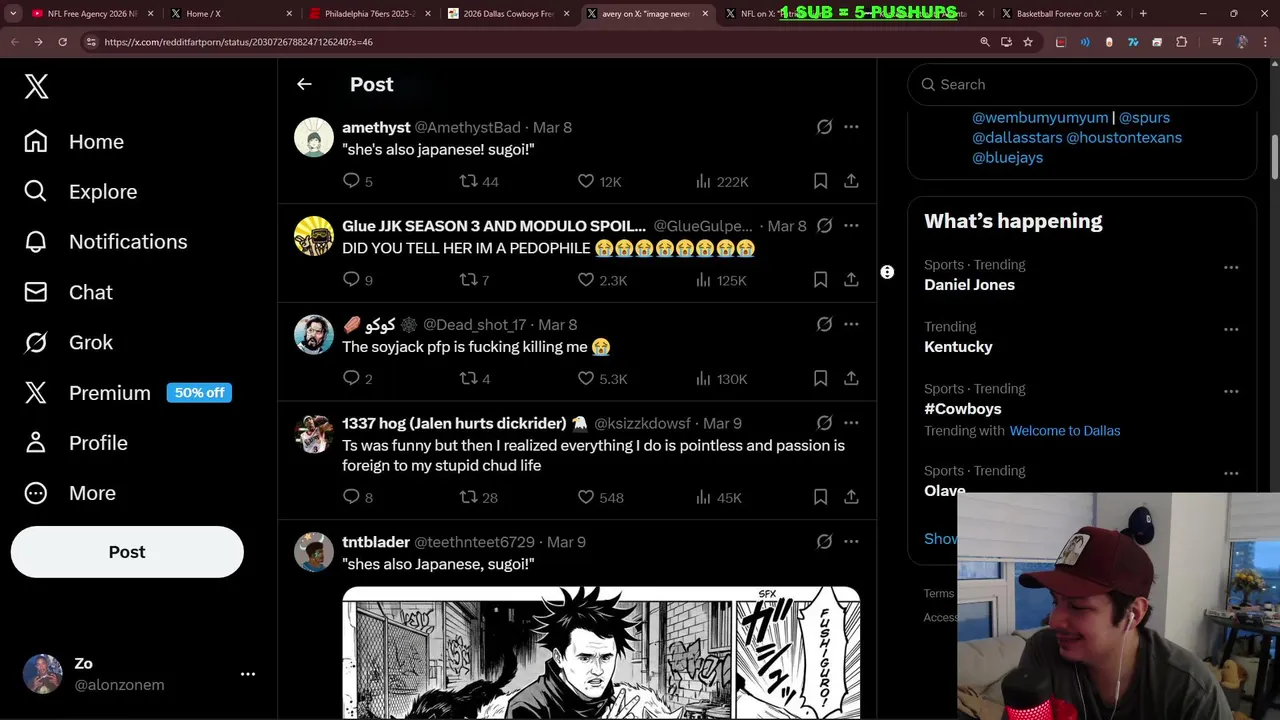
Task: Repost Glue JJK's post
Action: [468, 280]
